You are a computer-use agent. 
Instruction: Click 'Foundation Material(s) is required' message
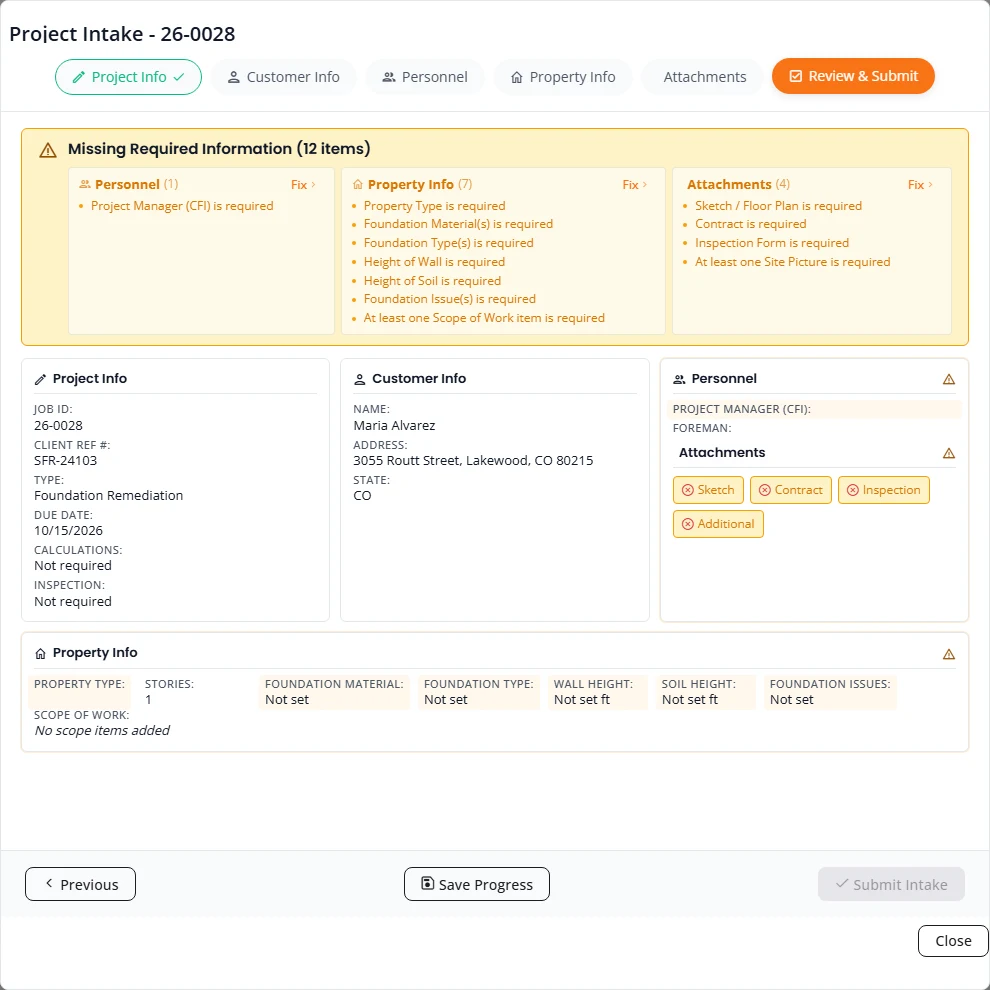tap(458, 224)
